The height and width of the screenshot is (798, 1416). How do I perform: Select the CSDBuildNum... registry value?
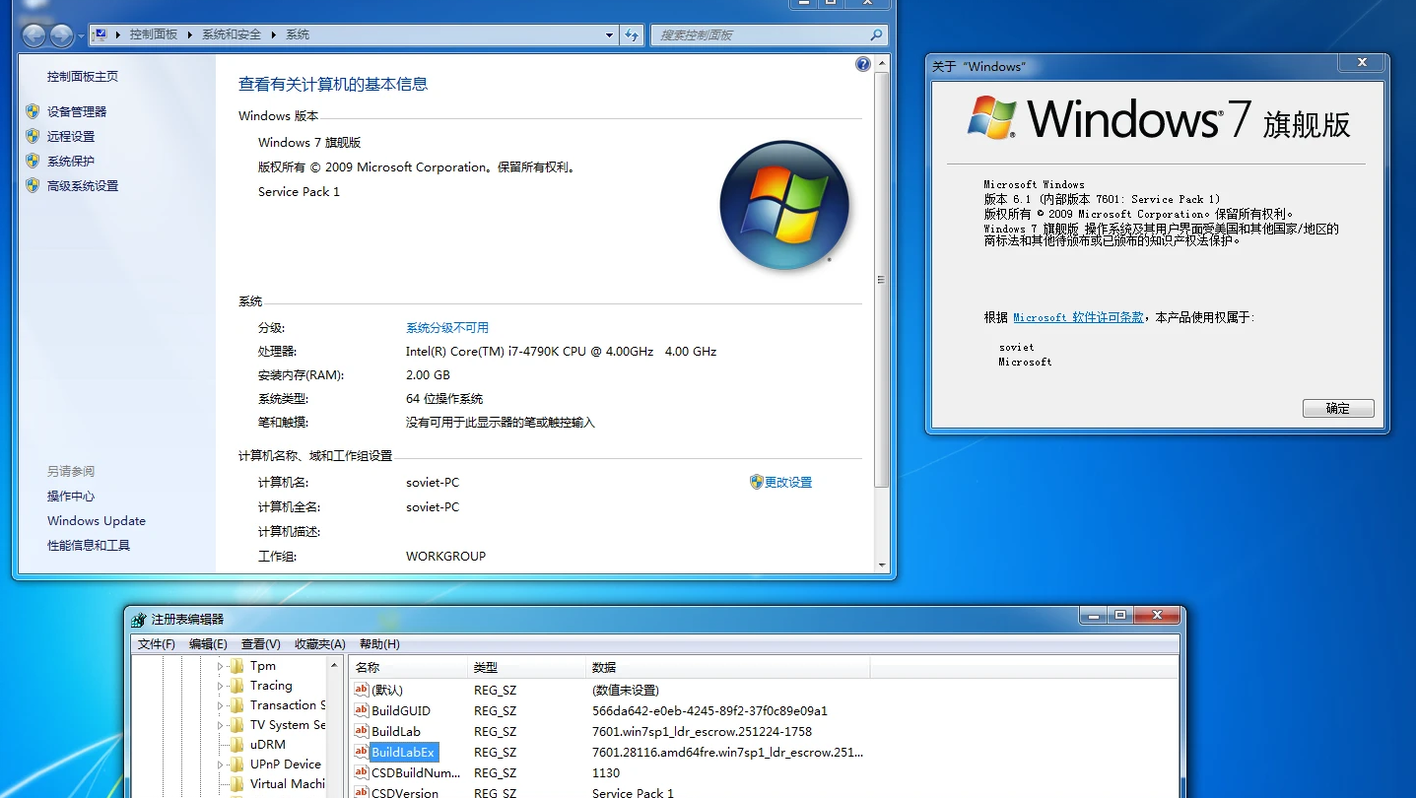tap(415, 773)
